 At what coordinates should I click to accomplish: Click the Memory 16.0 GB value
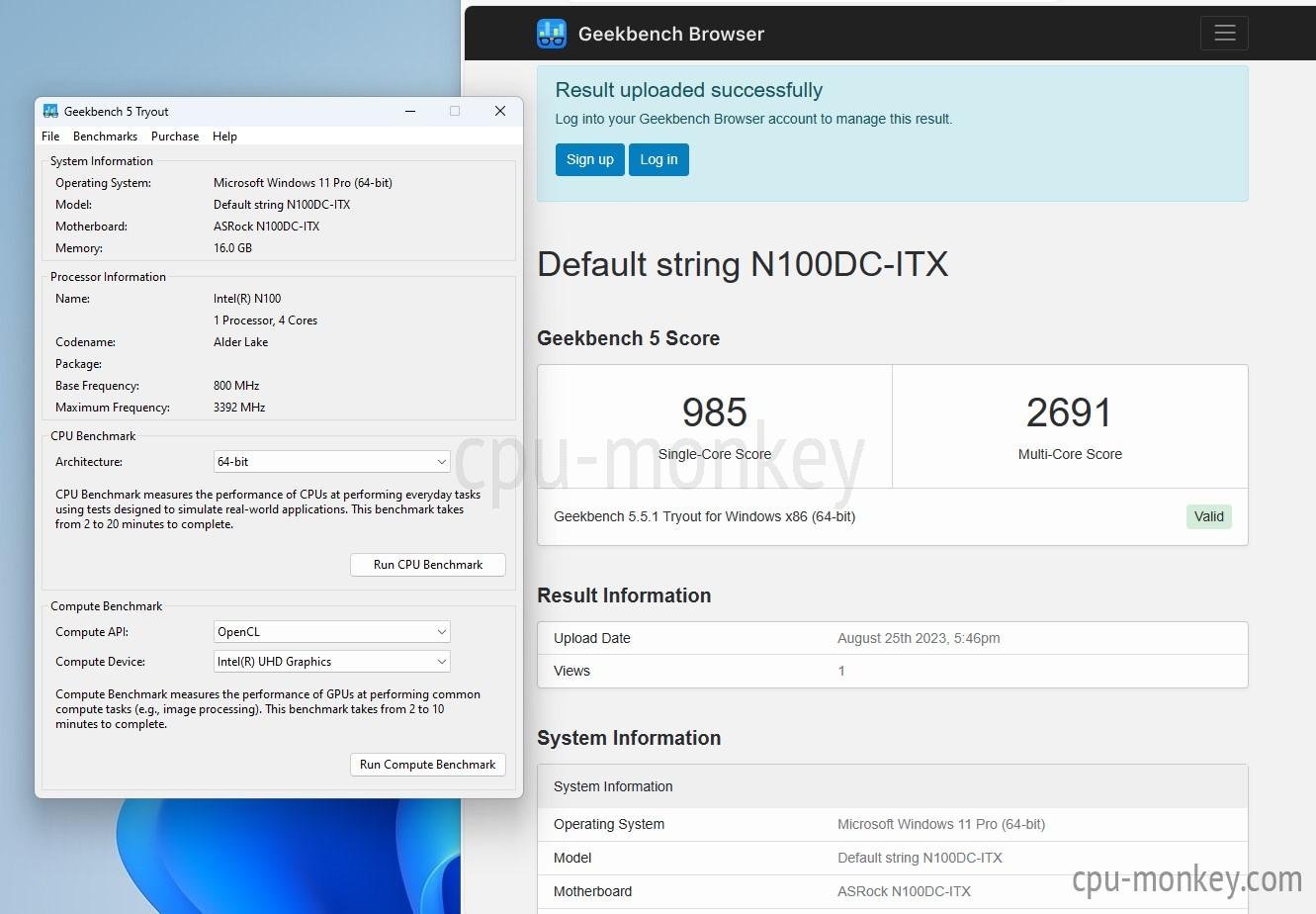pyautogui.click(x=232, y=248)
